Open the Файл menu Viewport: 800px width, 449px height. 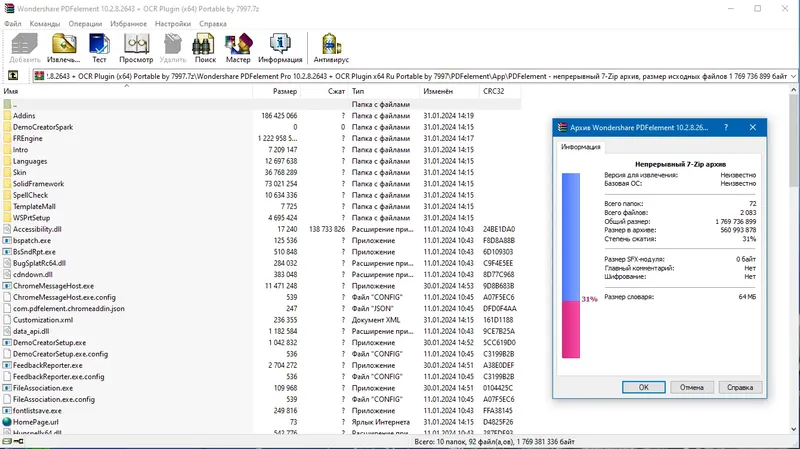pos(13,23)
